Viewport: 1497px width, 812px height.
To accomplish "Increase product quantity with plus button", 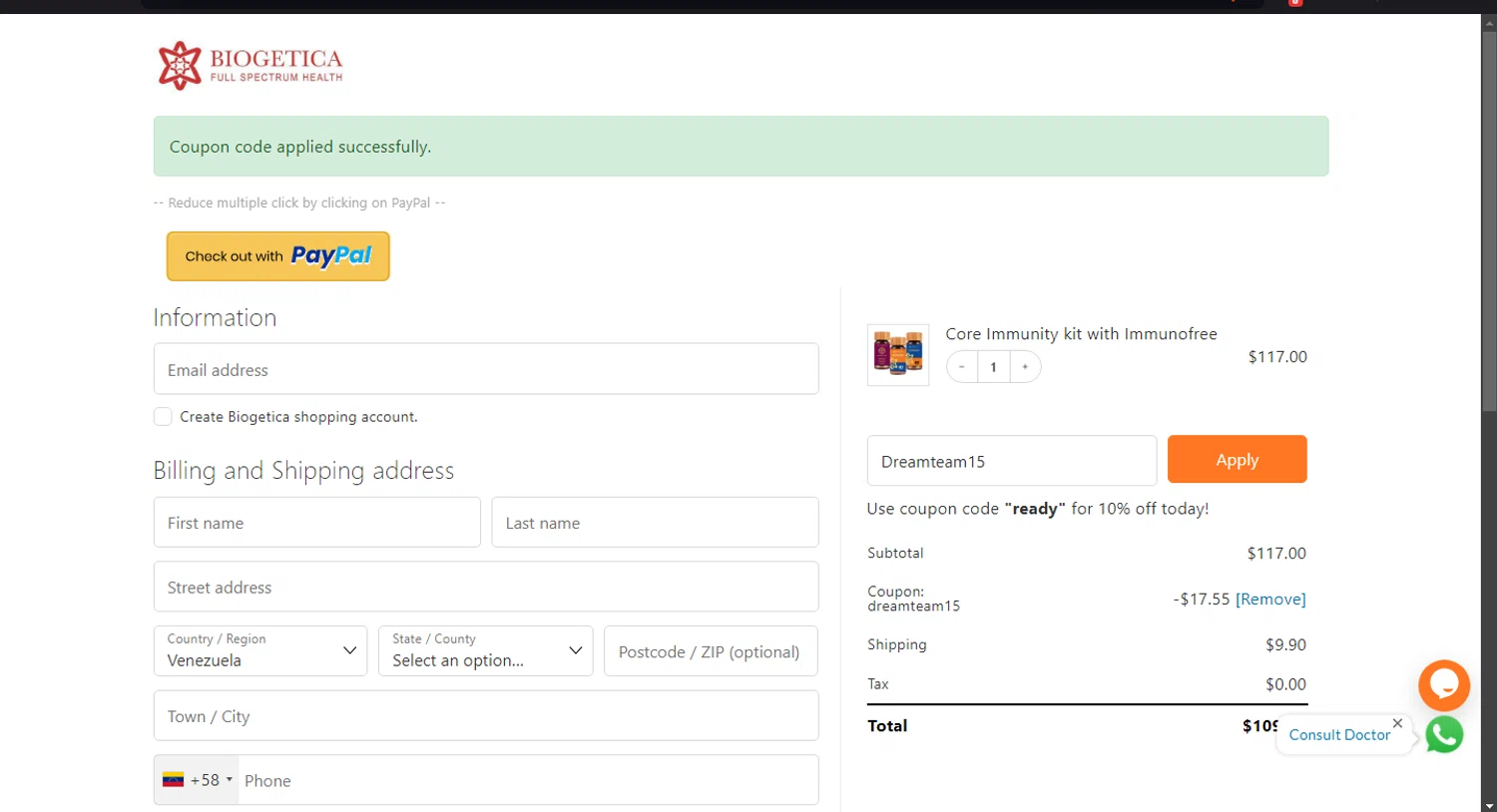I will pos(1025,367).
